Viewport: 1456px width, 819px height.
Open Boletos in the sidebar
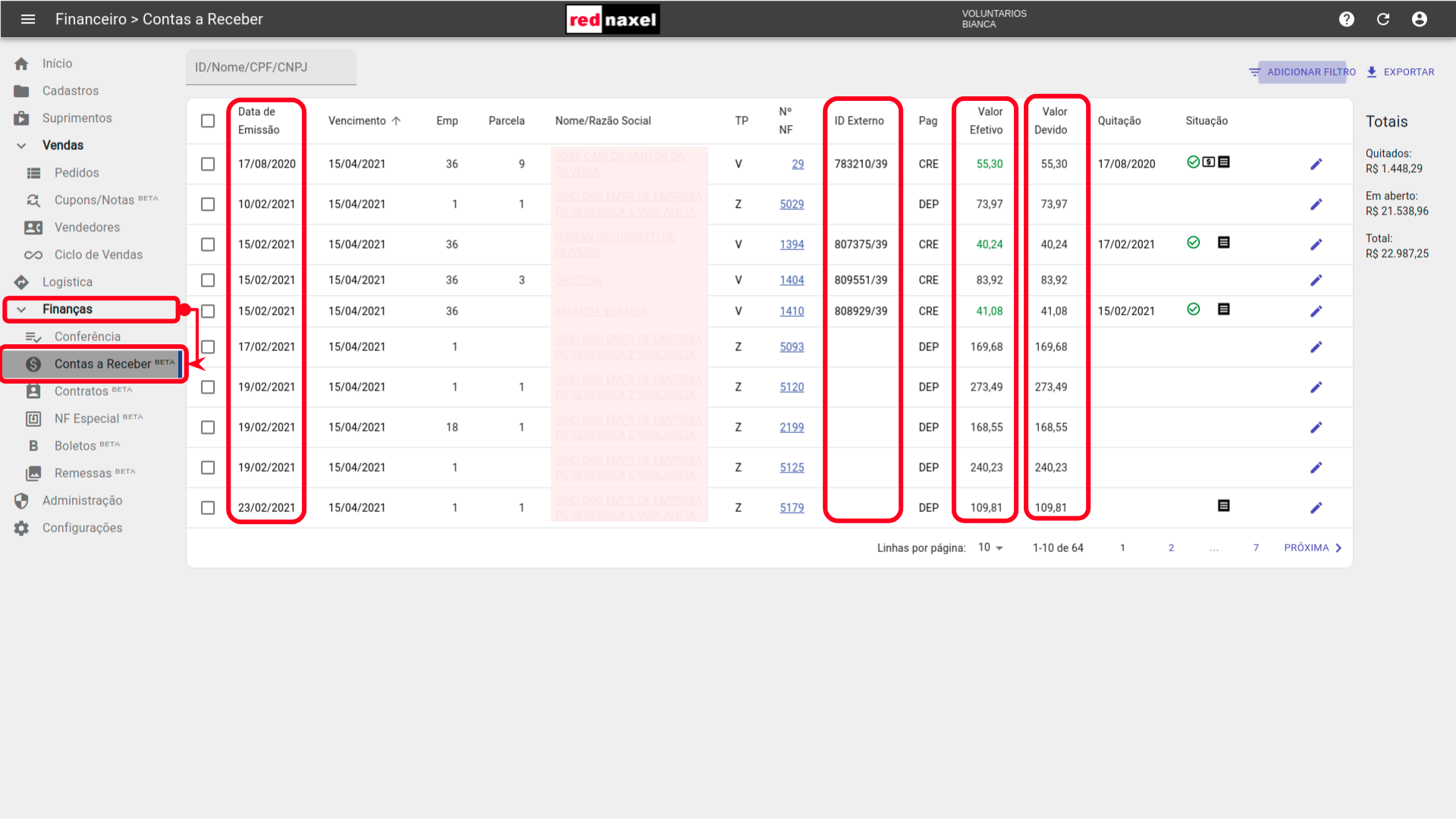coord(75,446)
